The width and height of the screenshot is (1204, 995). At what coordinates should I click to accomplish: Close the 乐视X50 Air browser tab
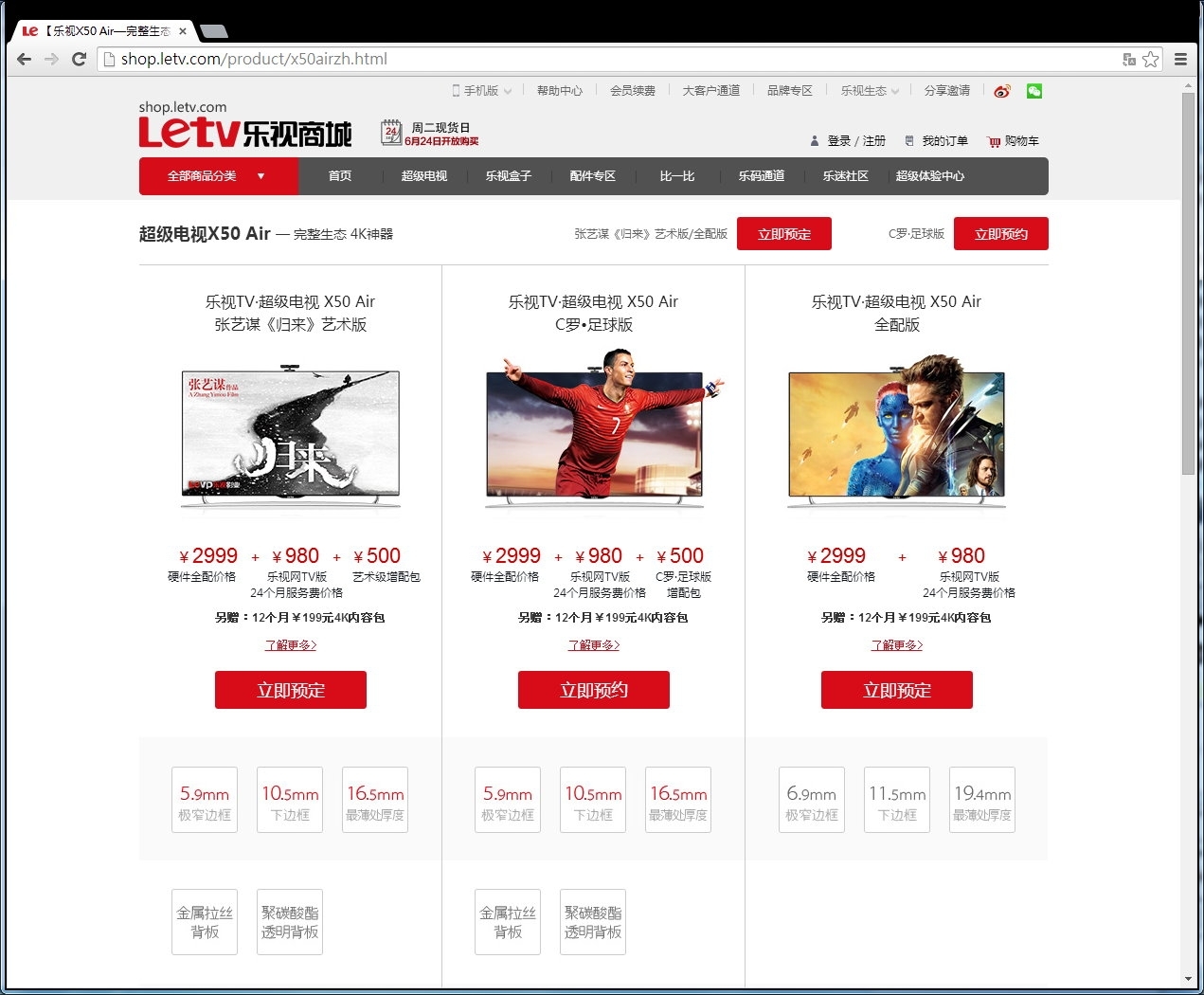183,31
